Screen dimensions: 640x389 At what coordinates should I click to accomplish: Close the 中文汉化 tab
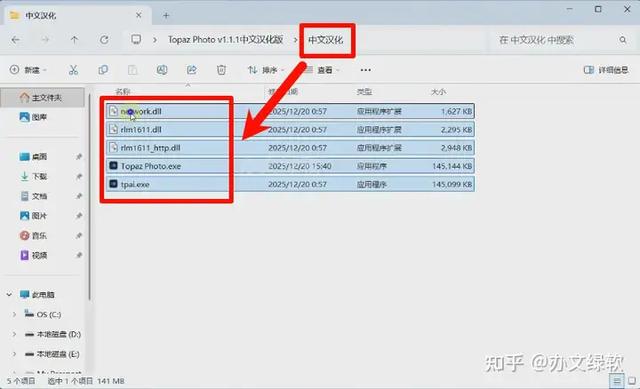tap(139, 15)
